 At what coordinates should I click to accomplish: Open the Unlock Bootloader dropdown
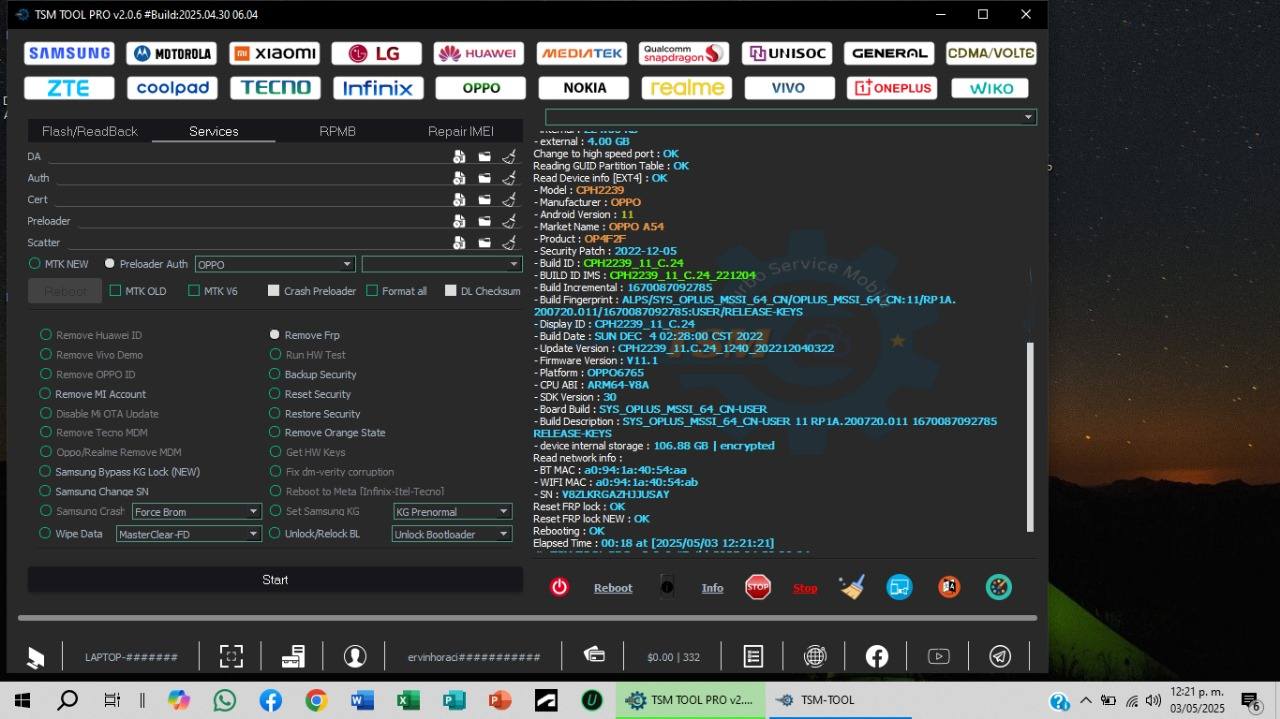[x=452, y=534]
